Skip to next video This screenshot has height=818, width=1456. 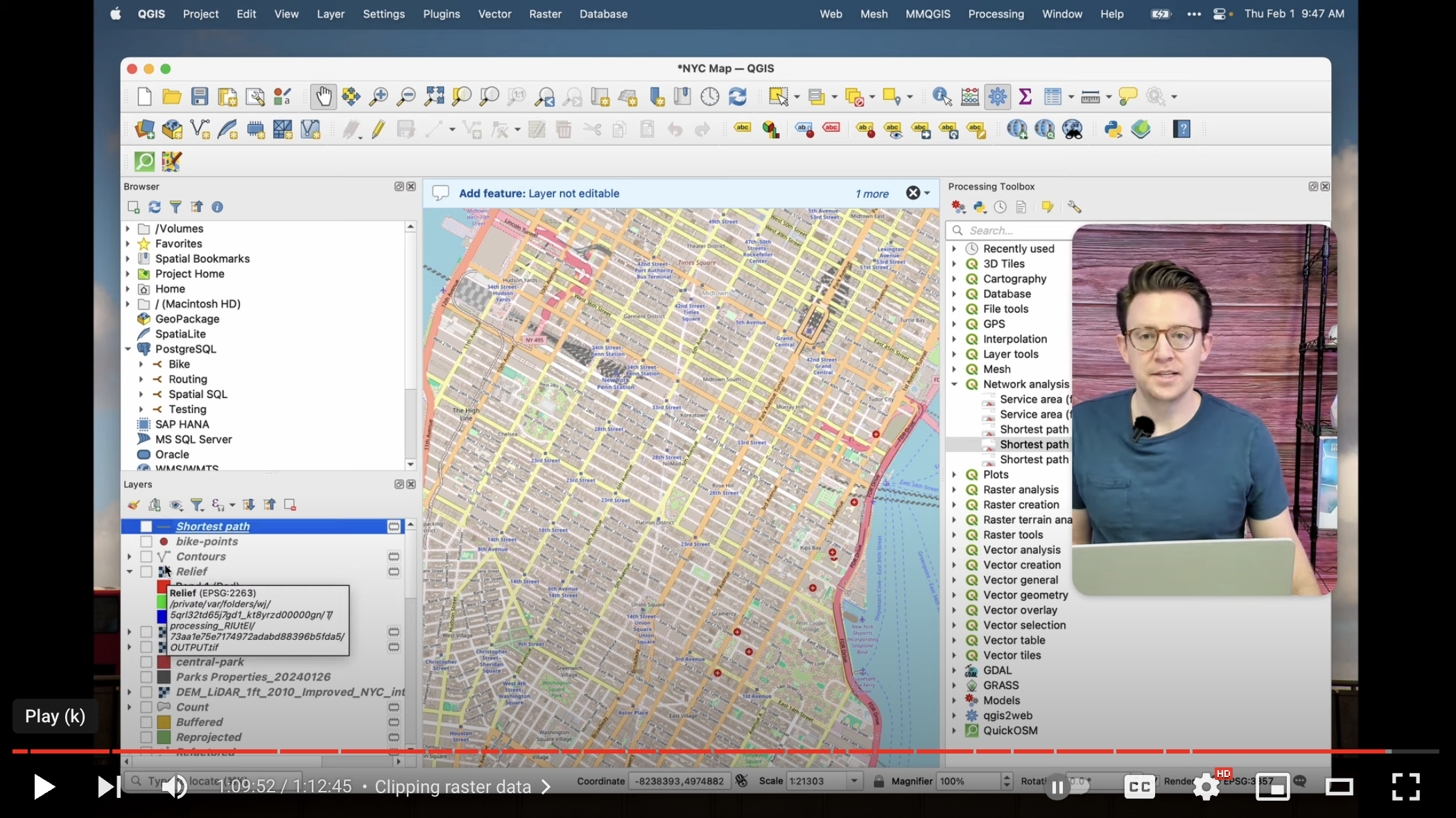[x=108, y=787]
